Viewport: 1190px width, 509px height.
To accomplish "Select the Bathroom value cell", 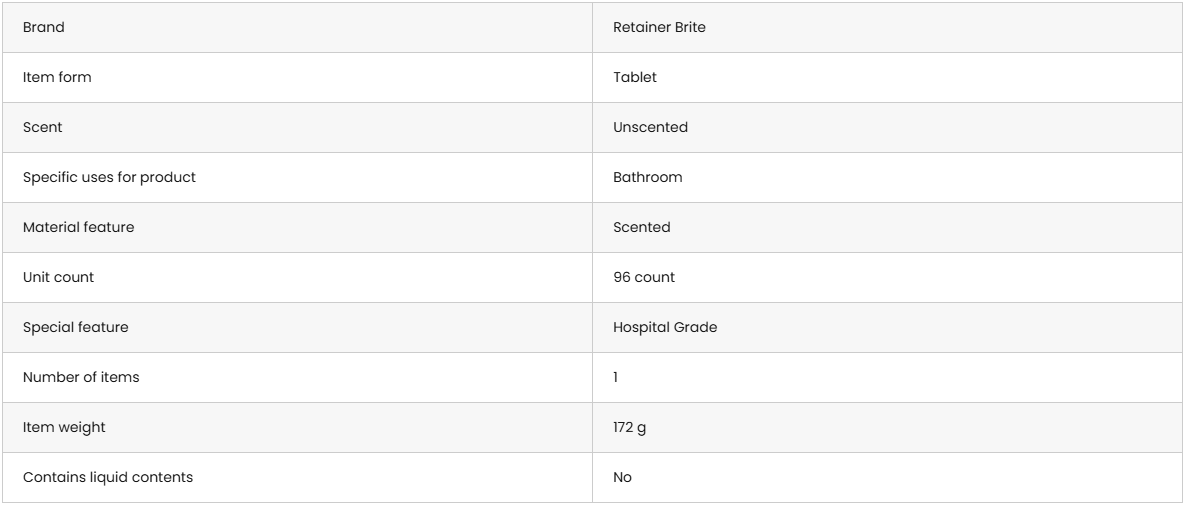I will pos(647,178).
